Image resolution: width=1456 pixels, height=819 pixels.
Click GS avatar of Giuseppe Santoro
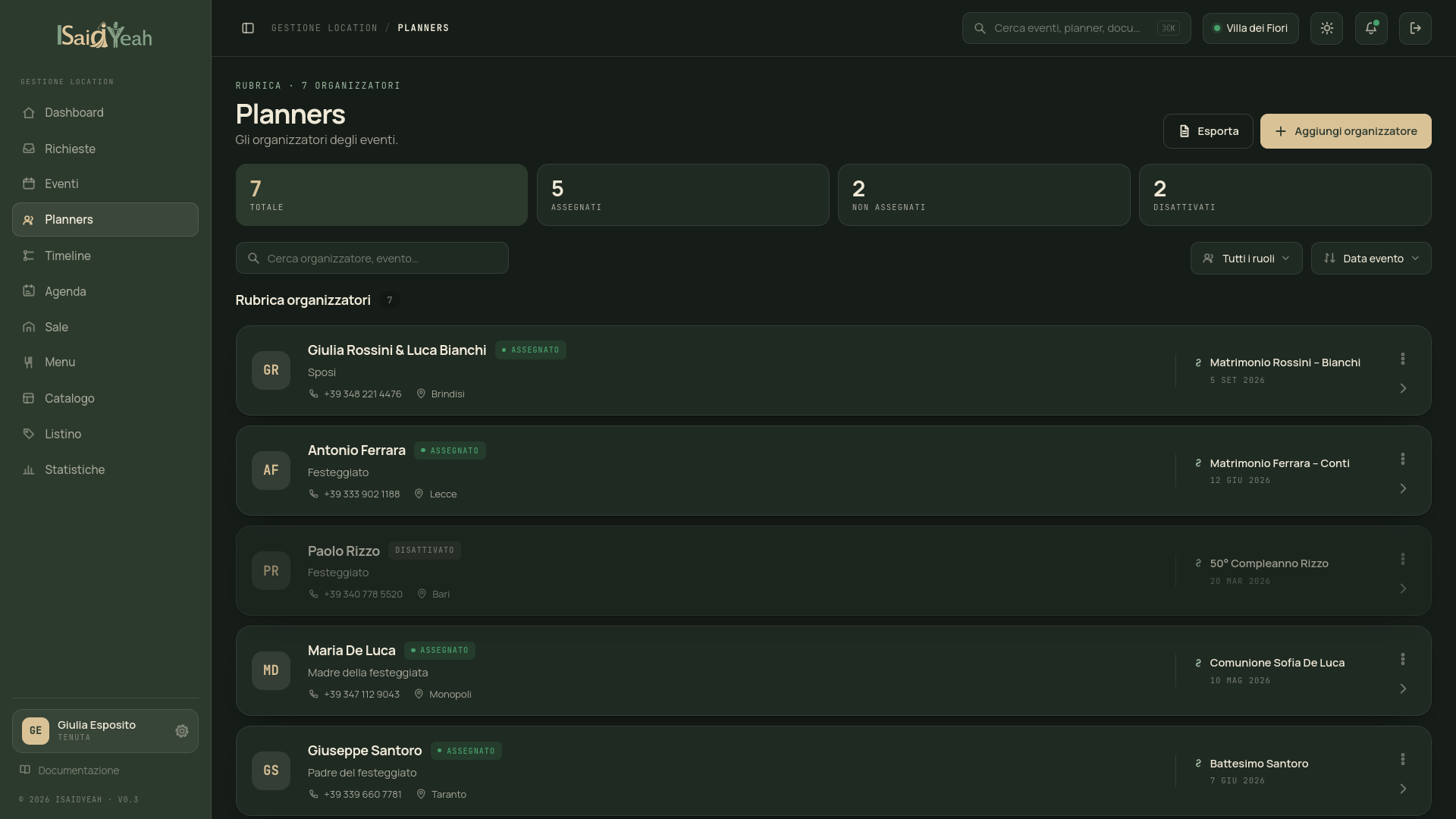pyautogui.click(x=271, y=770)
